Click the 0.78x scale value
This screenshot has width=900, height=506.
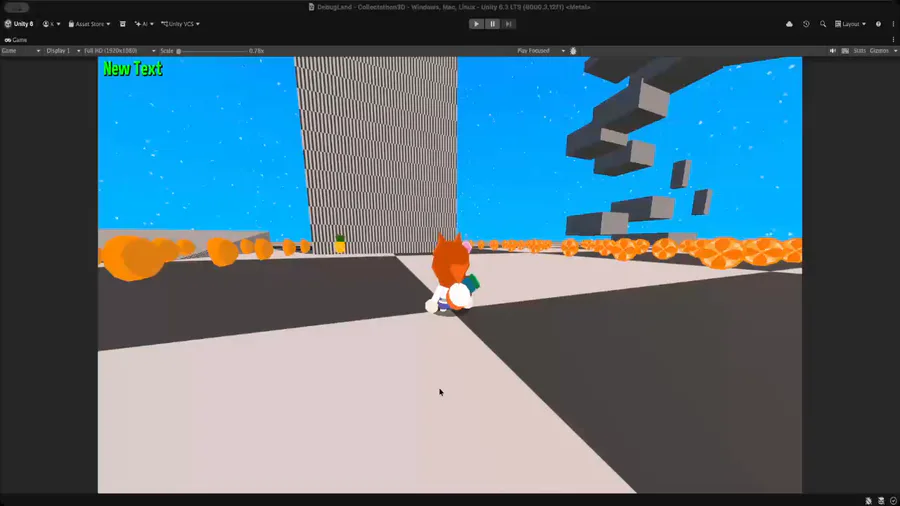[257, 51]
